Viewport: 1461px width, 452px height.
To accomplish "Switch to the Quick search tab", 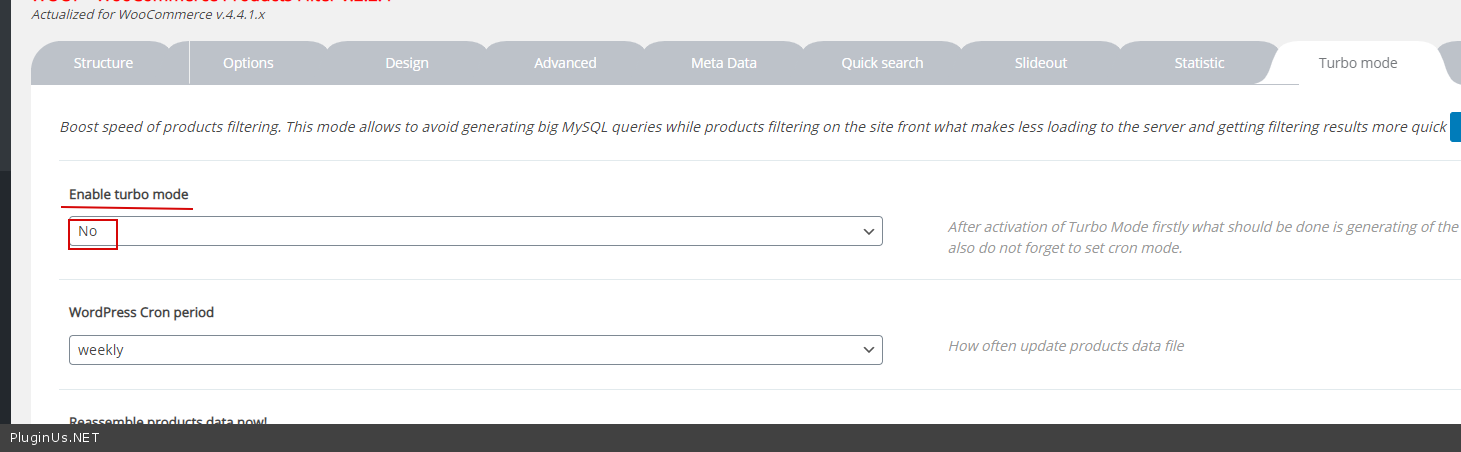I will (882, 63).
